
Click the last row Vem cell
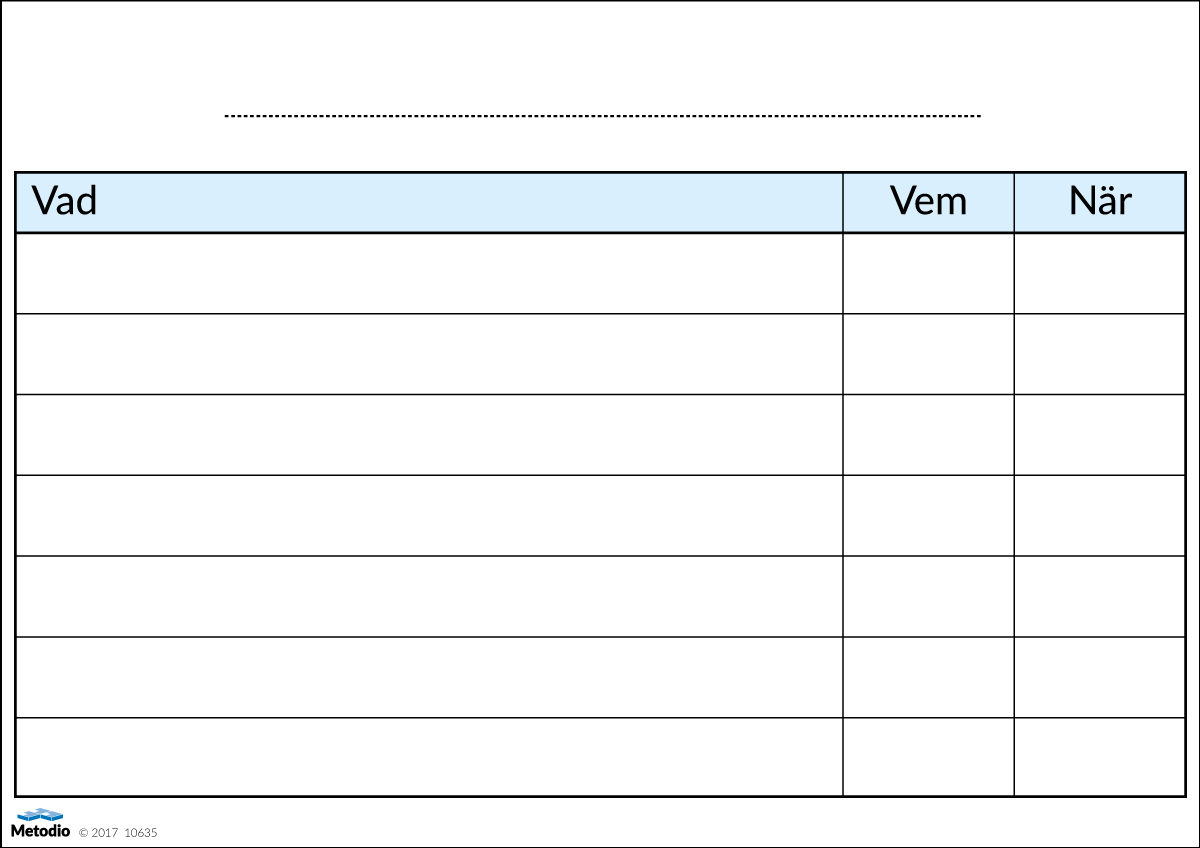928,757
